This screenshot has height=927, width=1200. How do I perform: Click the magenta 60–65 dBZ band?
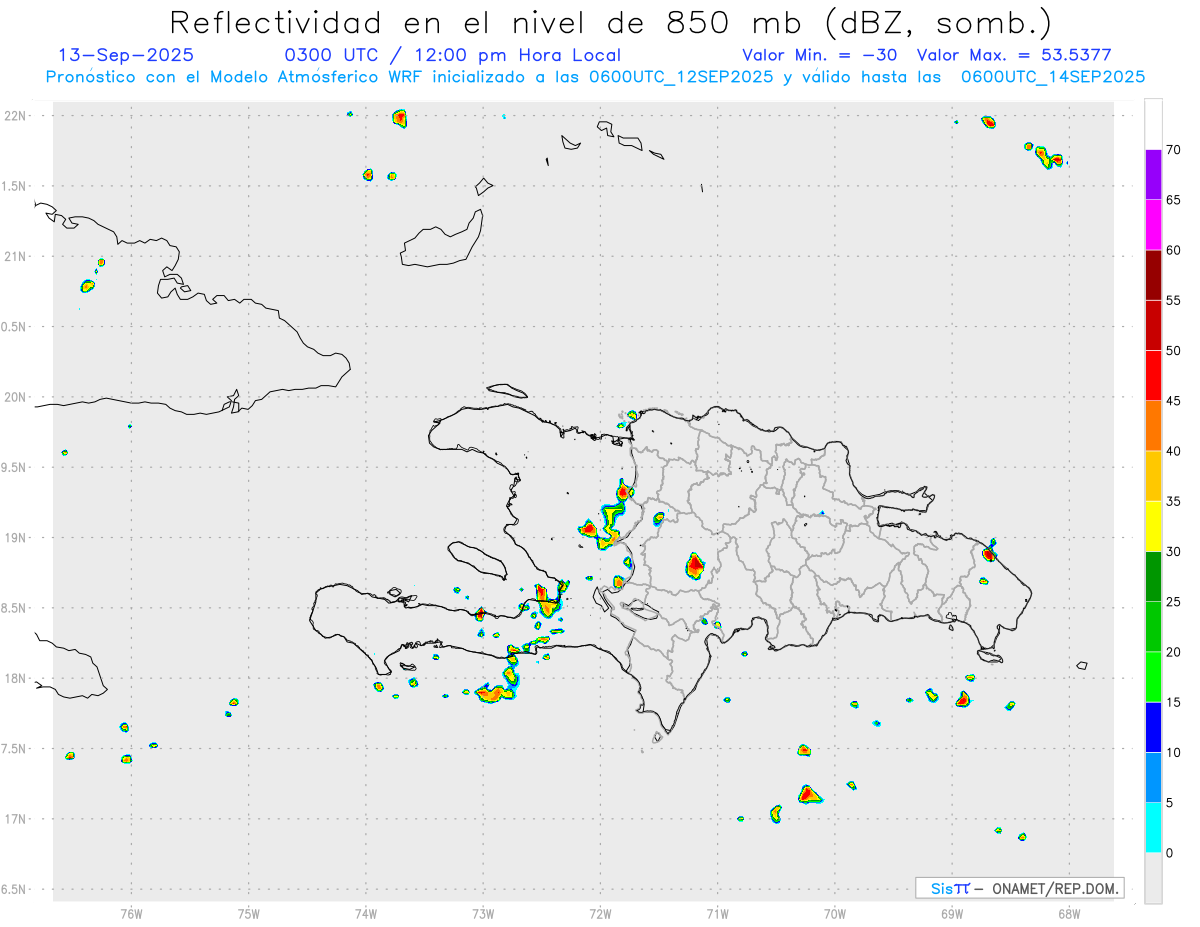1153,225
